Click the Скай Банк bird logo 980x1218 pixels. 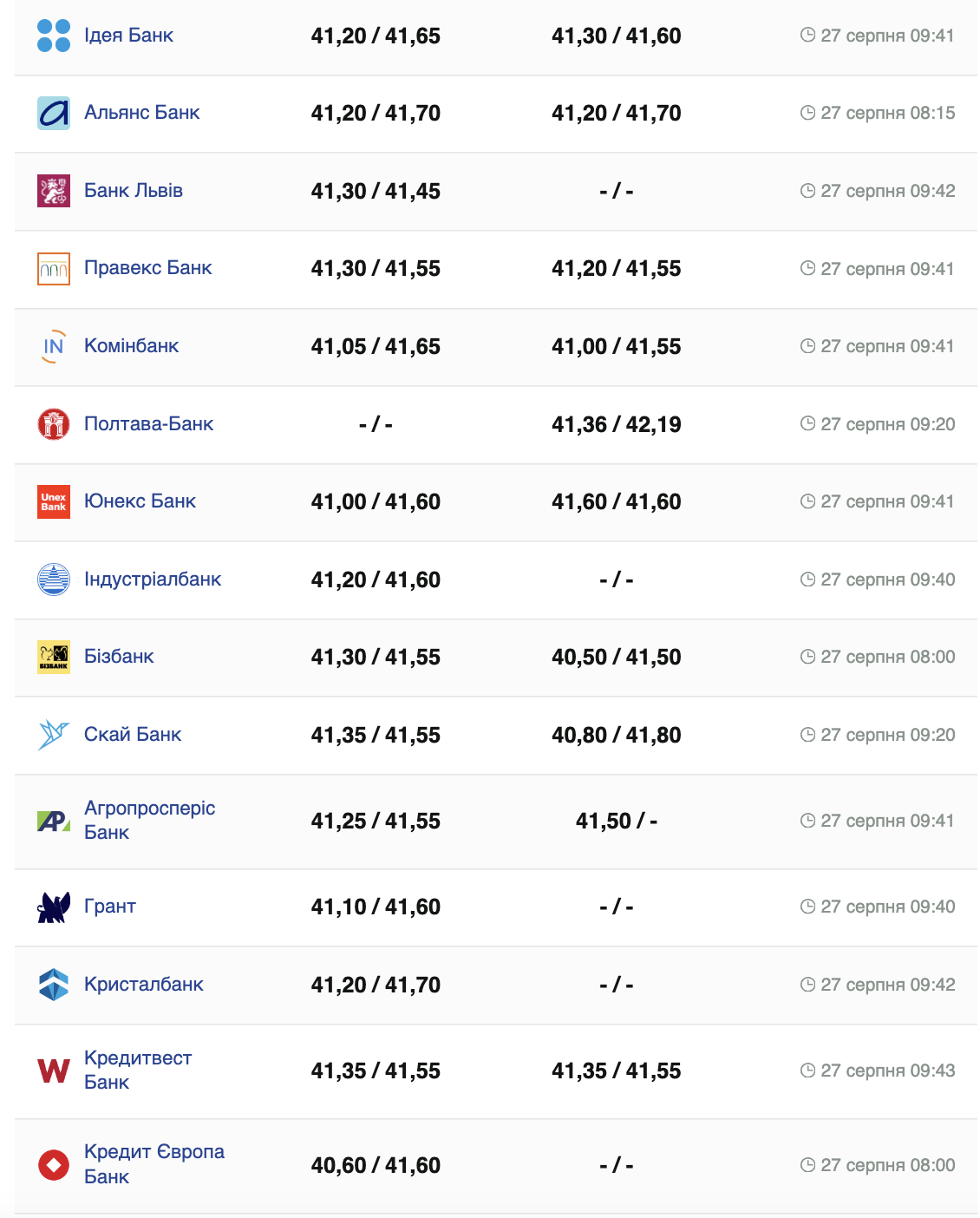54,735
